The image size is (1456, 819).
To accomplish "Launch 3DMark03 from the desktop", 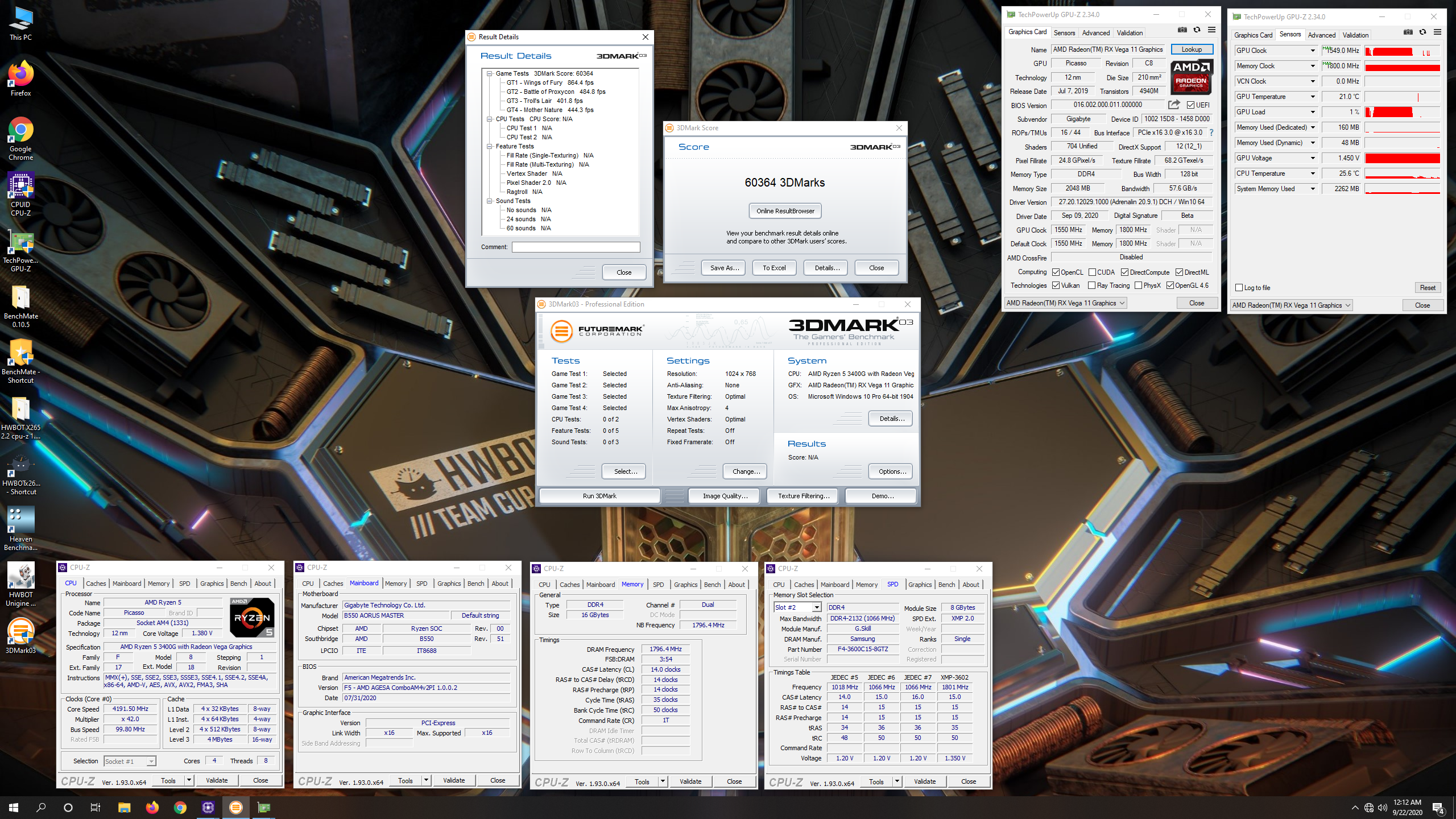I will point(21,635).
